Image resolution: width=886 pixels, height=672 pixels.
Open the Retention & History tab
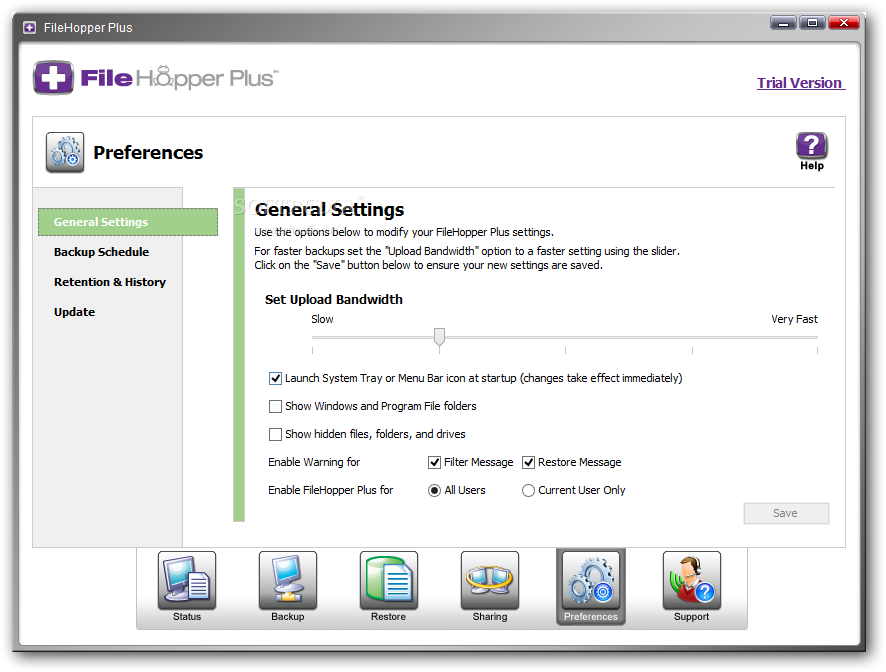tap(110, 282)
